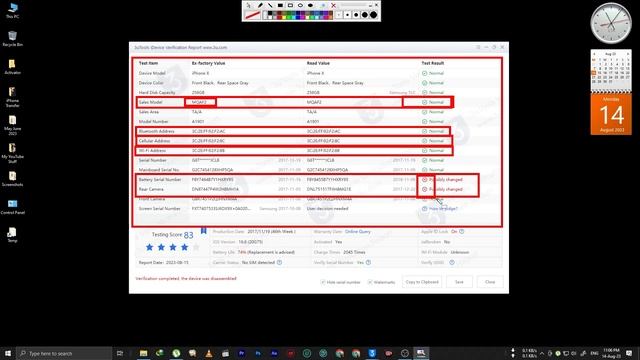
Task: Click the help icon beside Verify UDID
Action: tap(452, 262)
